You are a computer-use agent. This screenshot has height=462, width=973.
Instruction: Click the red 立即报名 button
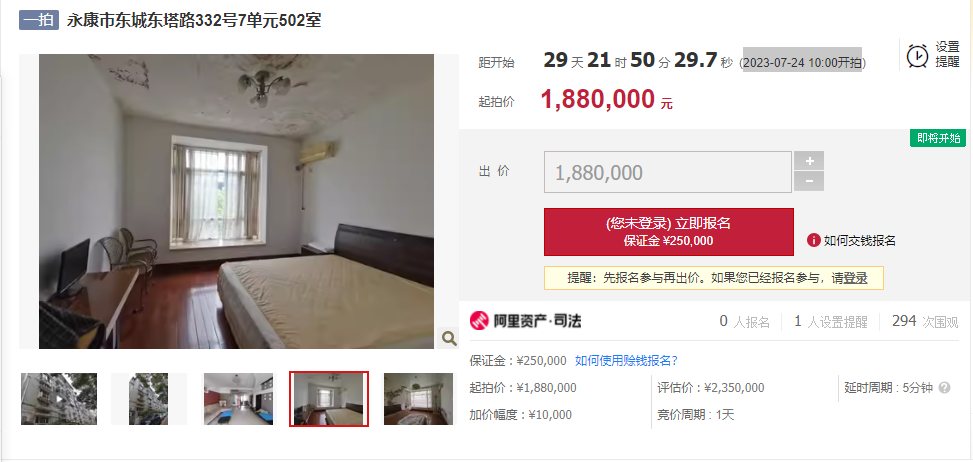point(669,232)
